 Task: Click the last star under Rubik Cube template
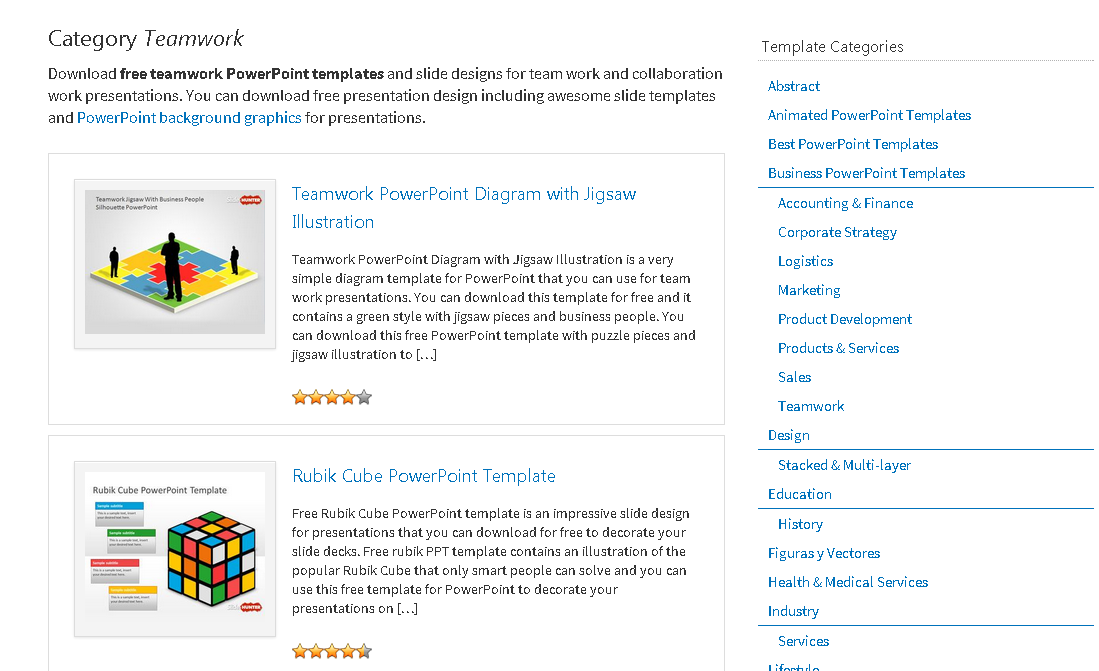point(364,651)
